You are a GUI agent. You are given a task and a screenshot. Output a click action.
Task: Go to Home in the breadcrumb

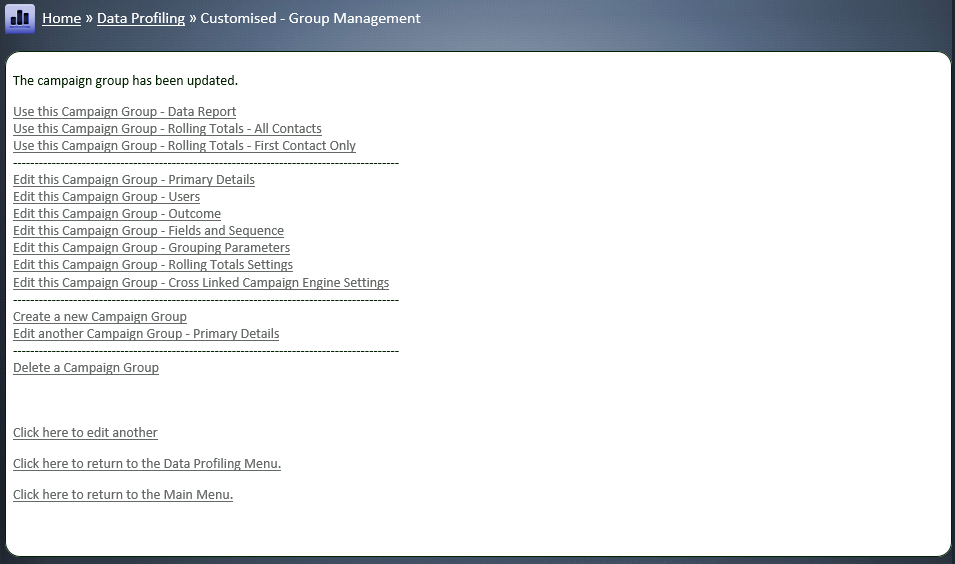coord(61,19)
